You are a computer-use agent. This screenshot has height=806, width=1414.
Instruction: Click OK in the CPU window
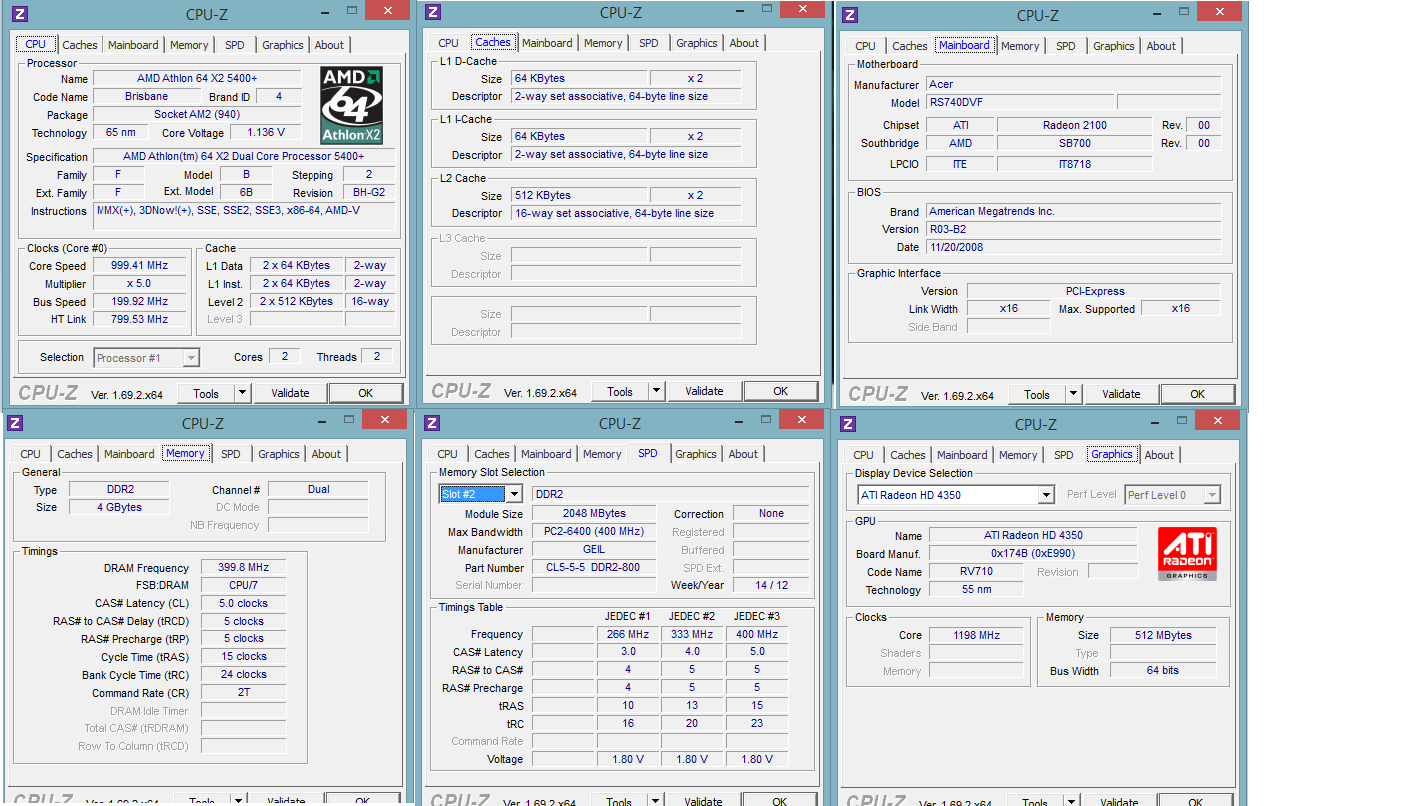tap(366, 394)
